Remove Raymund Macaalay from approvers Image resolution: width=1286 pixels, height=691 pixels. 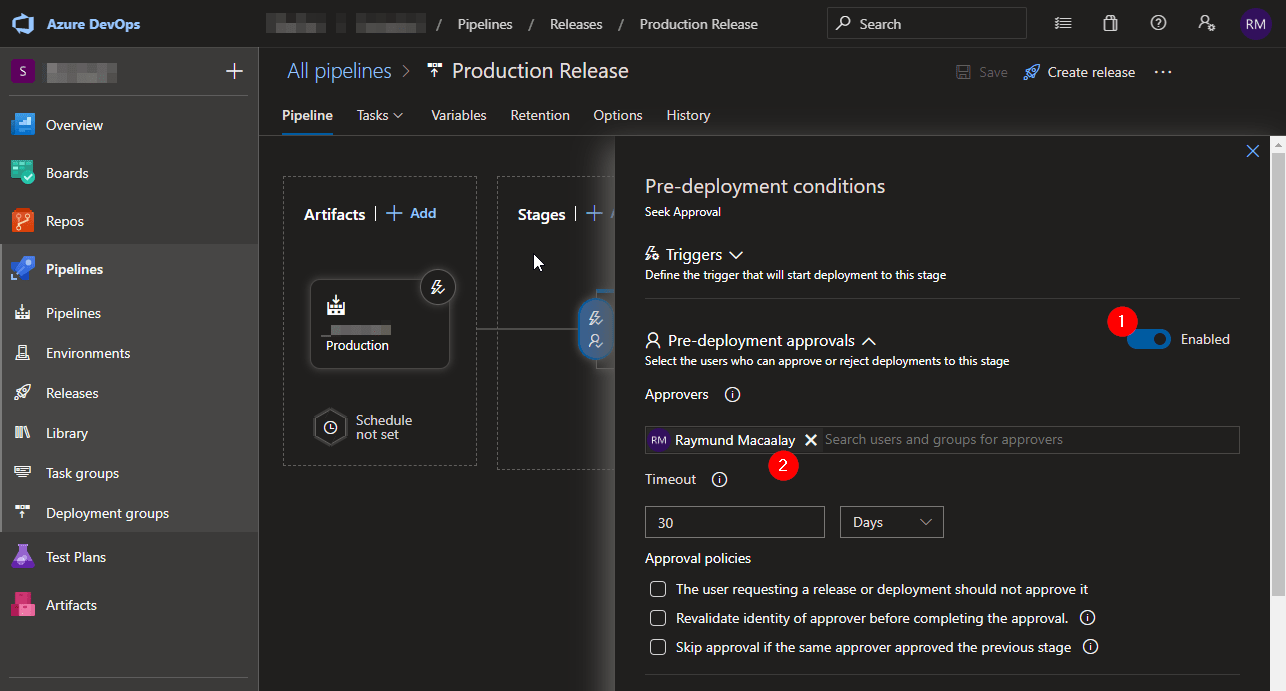[810, 439]
